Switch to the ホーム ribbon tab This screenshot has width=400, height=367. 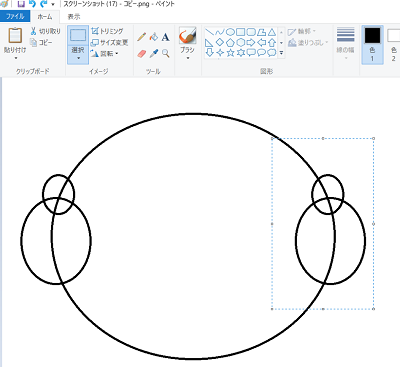[x=45, y=17]
